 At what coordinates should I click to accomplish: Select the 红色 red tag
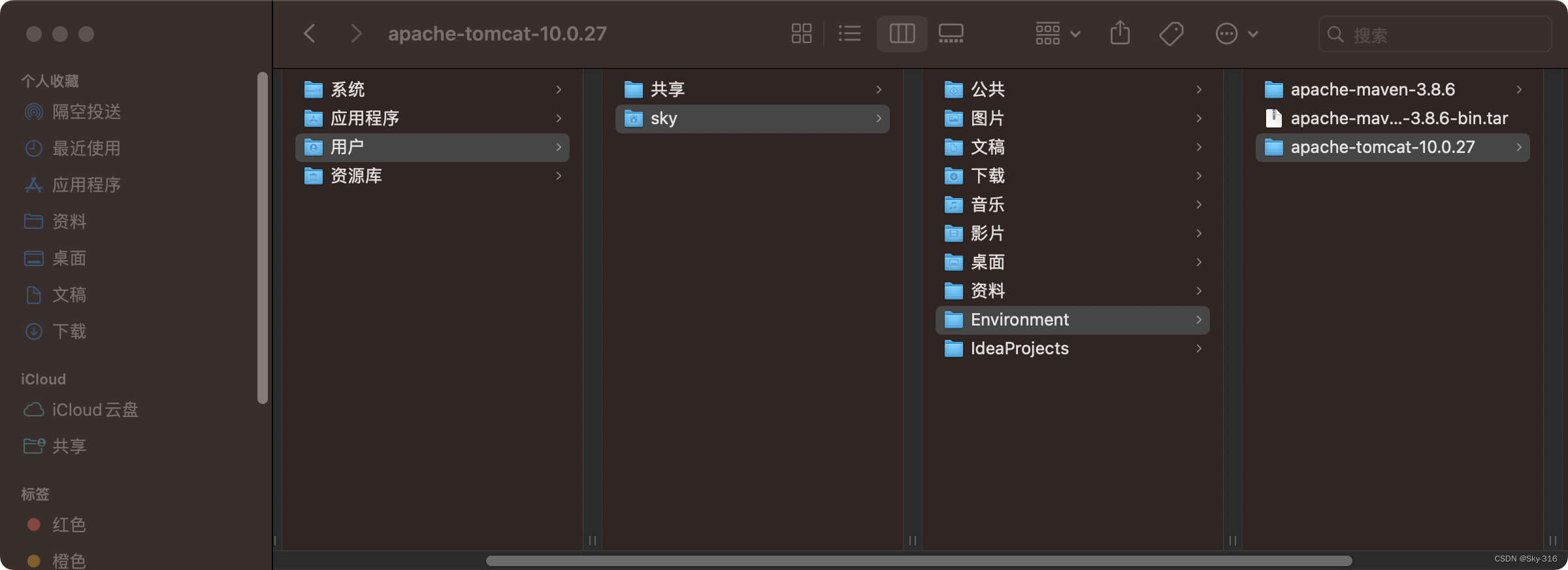[69, 525]
